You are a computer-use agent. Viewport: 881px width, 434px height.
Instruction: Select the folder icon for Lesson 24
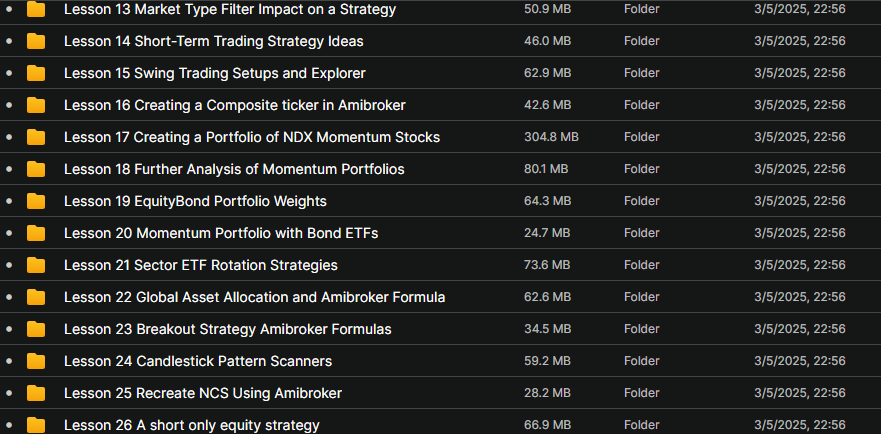click(36, 361)
